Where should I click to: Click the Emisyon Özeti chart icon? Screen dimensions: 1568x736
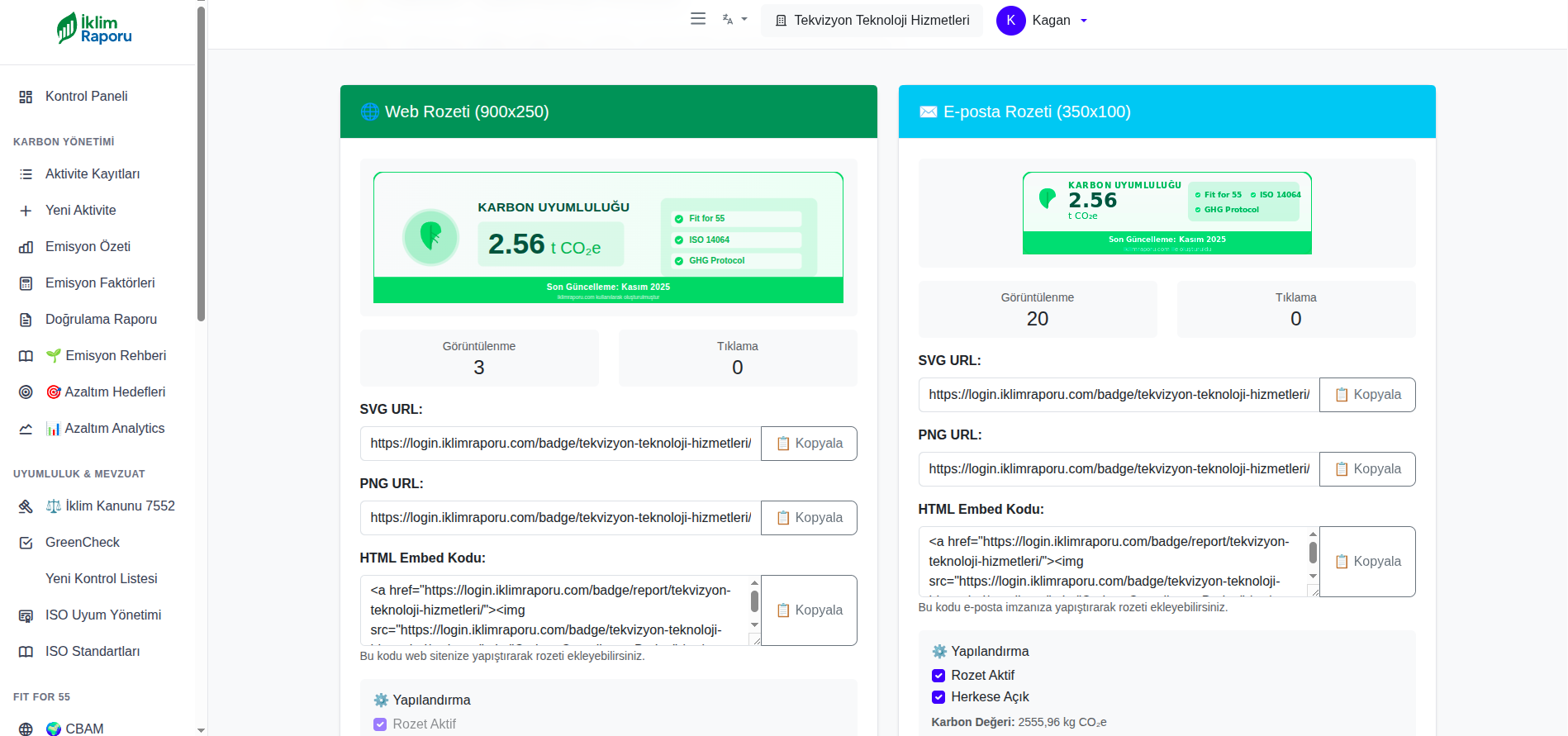click(26, 247)
